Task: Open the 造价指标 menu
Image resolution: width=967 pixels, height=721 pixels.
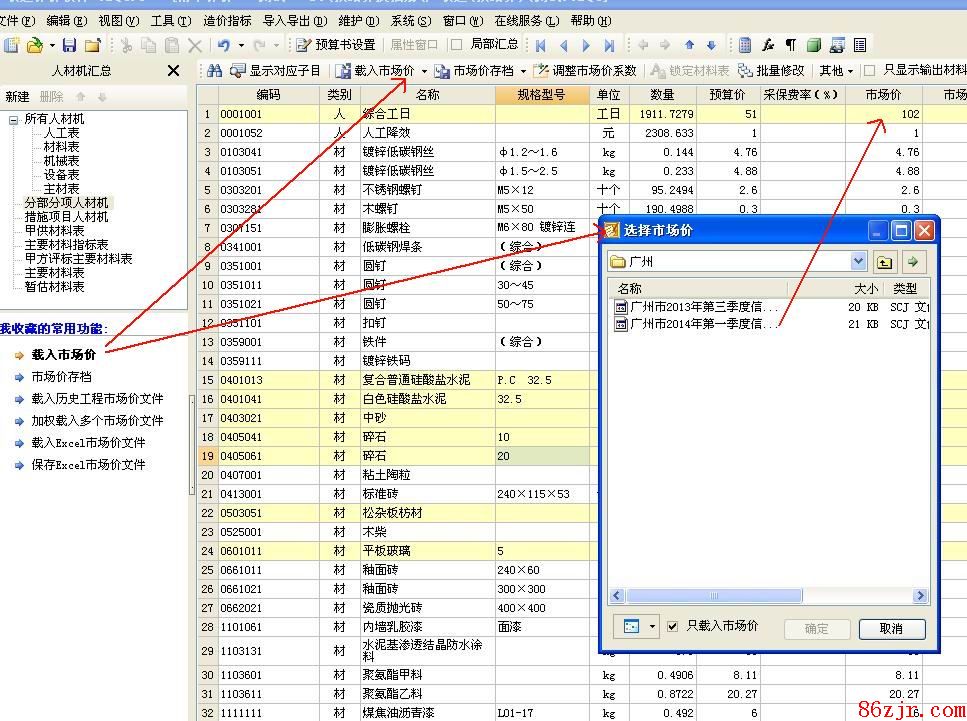Action: tap(227, 20)
